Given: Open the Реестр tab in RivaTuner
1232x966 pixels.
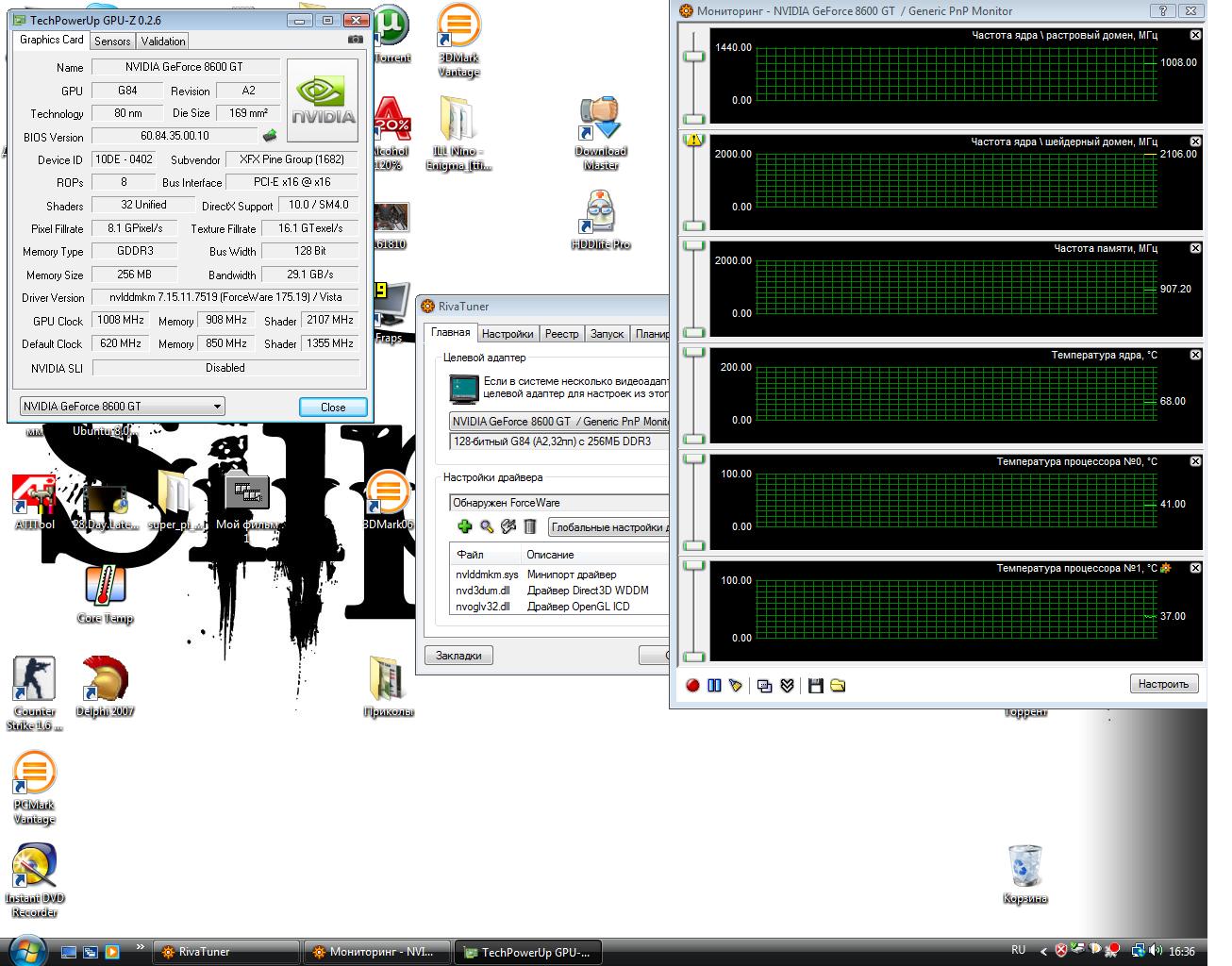Looking at the screenshot, I should [x=562, y=334].
